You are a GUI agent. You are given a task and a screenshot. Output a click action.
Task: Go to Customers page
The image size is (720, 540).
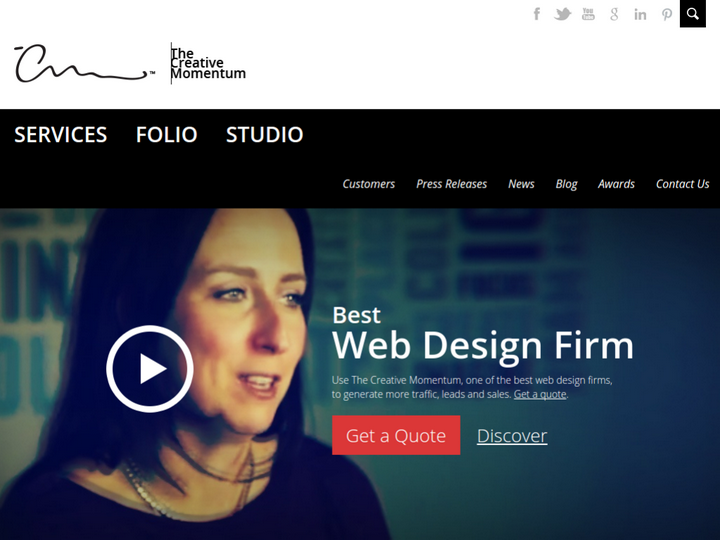coord(369,184)
